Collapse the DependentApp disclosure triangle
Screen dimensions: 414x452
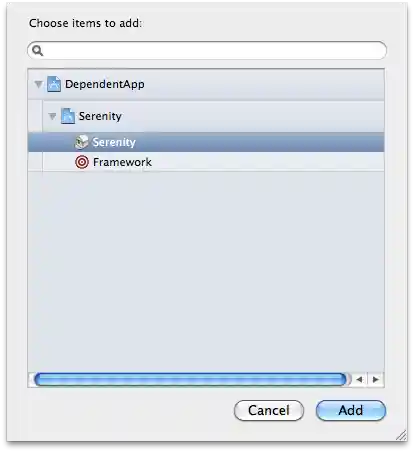38,84
